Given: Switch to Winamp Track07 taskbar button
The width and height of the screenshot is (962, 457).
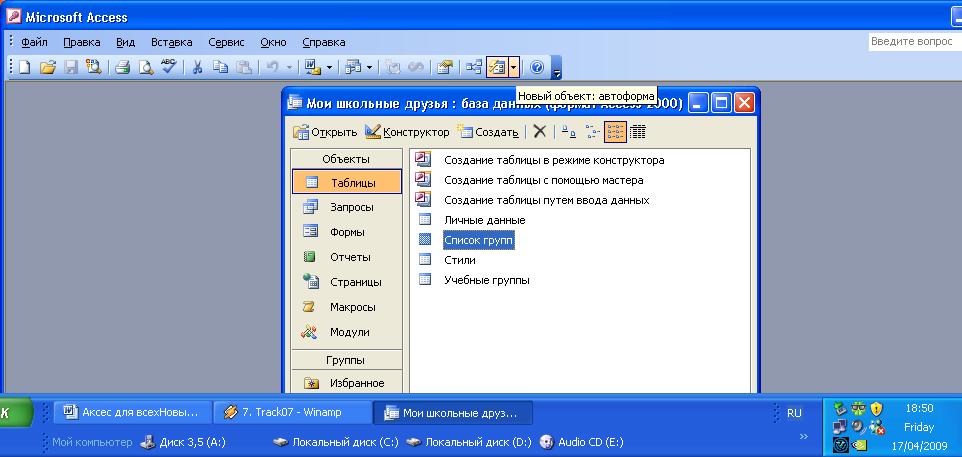Looking at the screenshot, I should (x=293, y=413).
